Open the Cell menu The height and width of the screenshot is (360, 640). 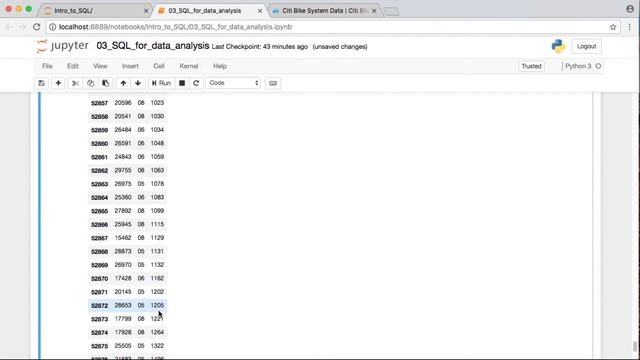(159, 66)
